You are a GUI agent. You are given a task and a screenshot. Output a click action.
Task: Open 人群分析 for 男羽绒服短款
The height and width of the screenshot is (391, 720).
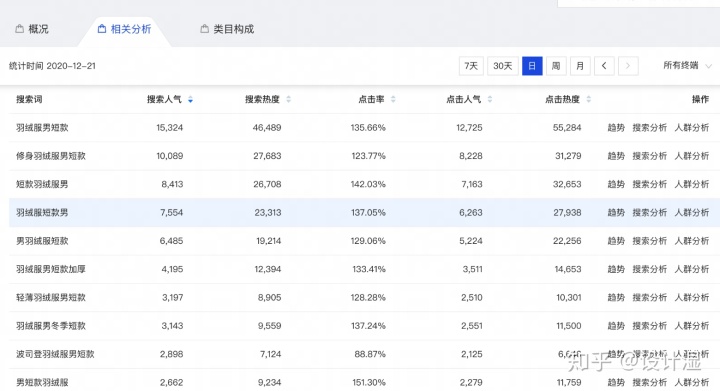pos(692,241)
